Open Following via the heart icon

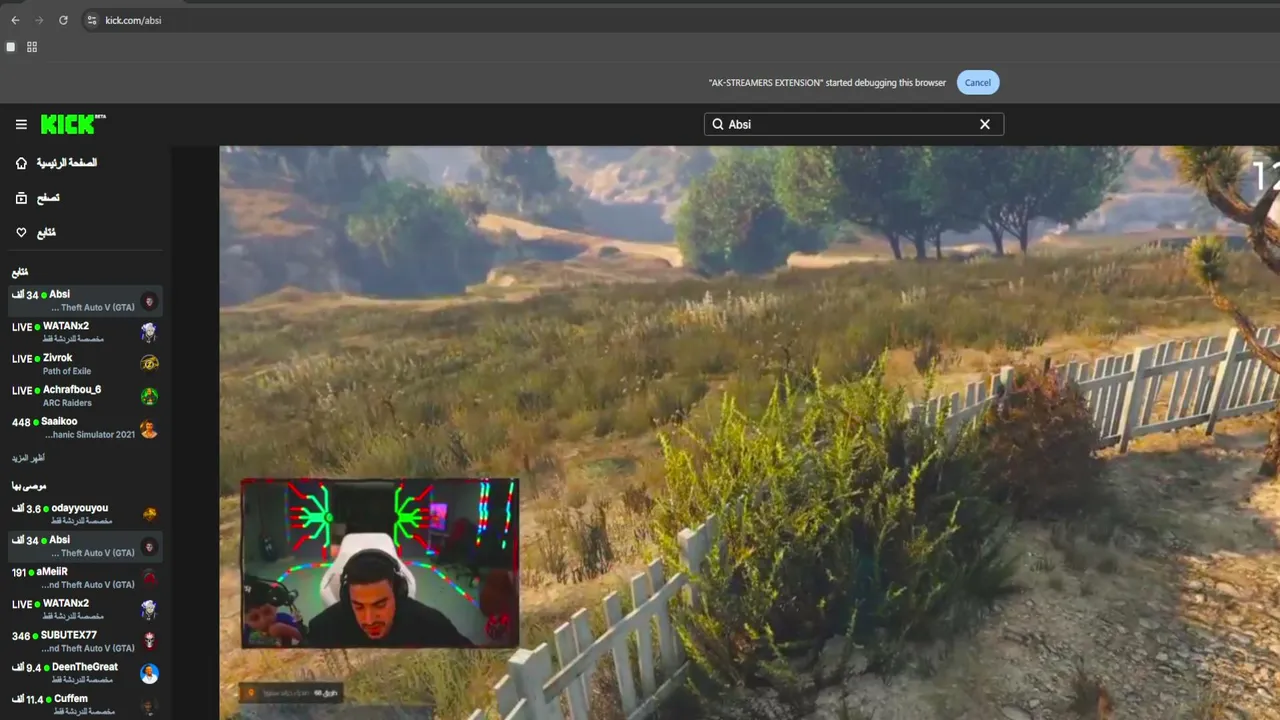coord(21,233)
